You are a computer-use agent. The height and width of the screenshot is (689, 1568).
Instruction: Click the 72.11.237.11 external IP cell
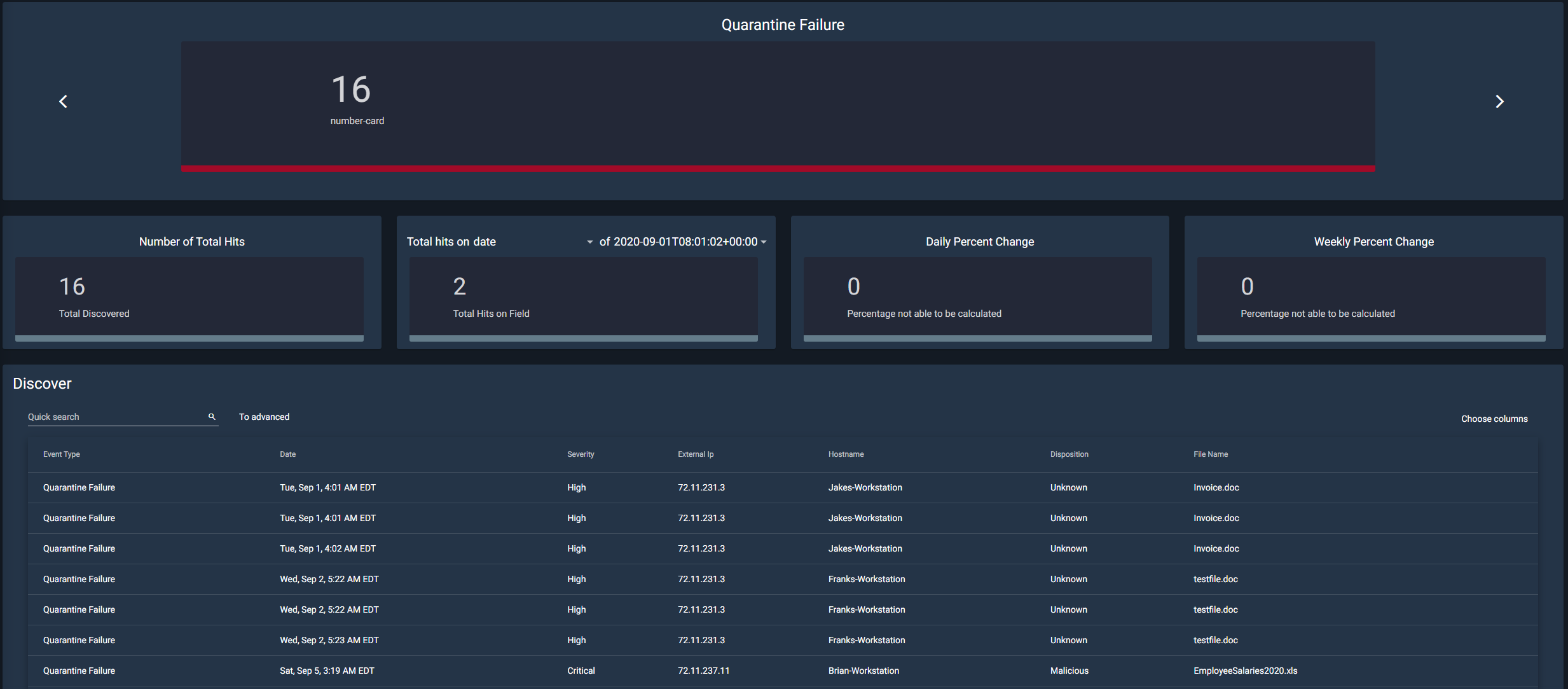point(704,671)
